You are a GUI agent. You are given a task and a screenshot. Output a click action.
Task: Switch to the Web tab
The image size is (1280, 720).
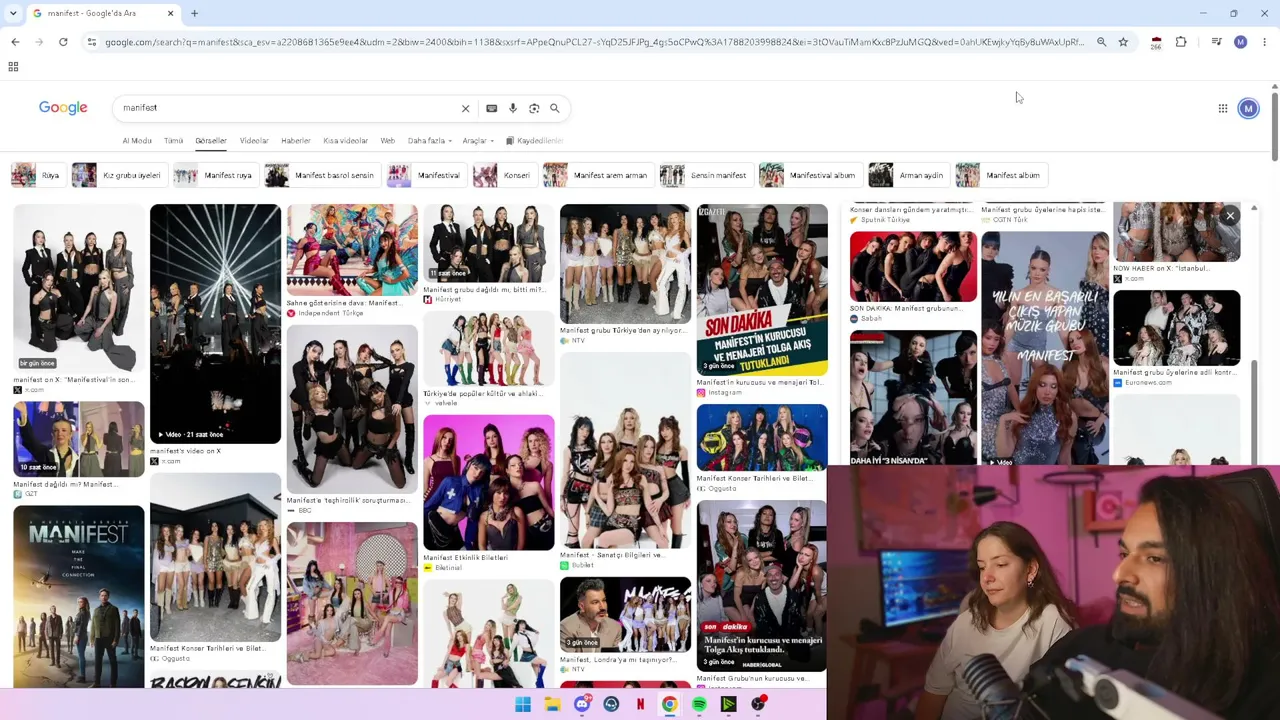[388, 141]
